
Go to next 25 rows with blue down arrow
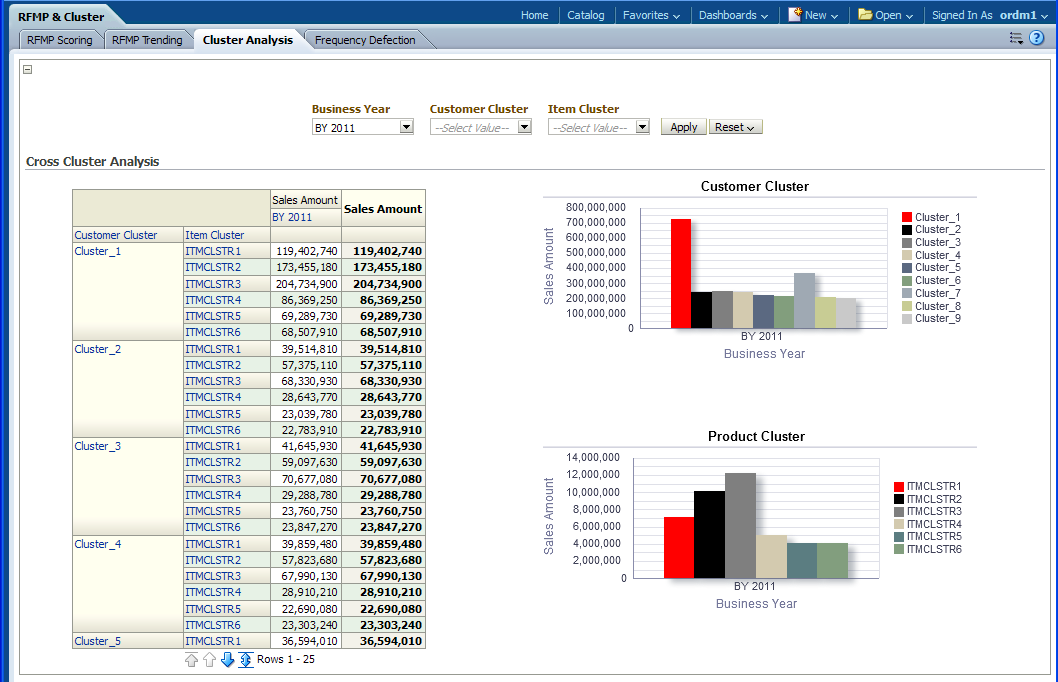[x=227, y=660]
